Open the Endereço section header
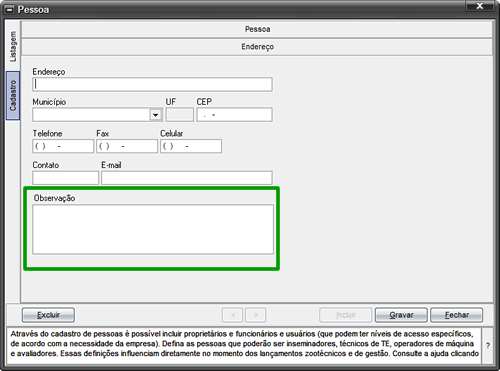Image resolution: width=500 pixels, height=371 pixels. (x=257, y=47)
